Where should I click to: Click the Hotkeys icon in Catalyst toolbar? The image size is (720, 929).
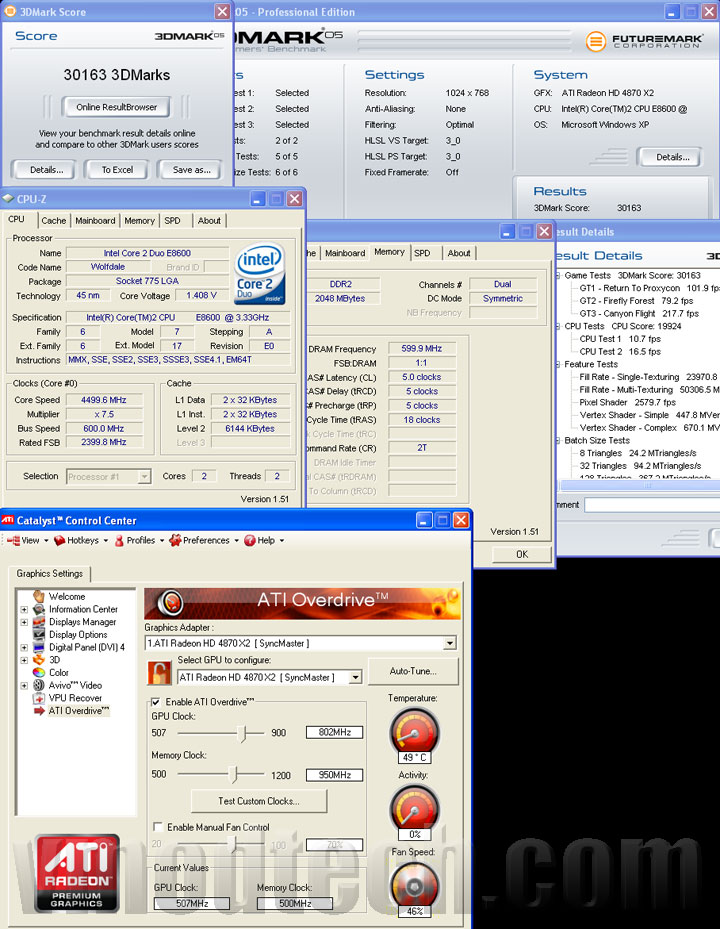pos(59,540)
